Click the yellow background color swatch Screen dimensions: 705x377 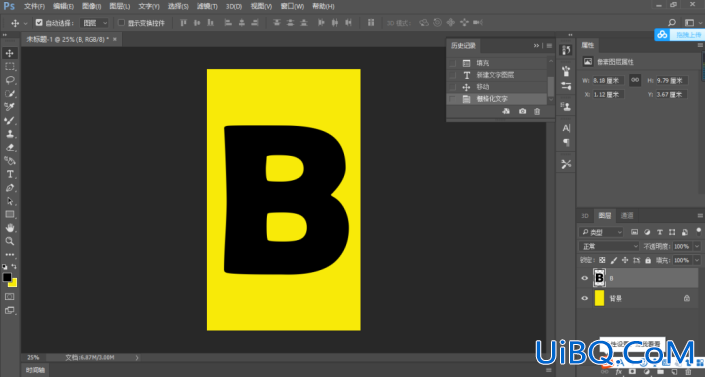point(14,284)
